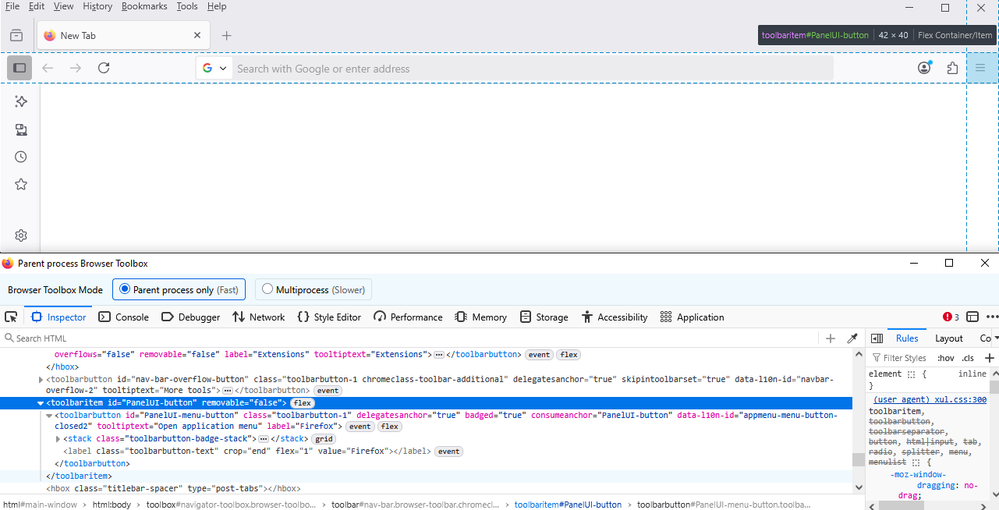
Task: Open the Extensions toolbar button
Action: pos(952,68)
